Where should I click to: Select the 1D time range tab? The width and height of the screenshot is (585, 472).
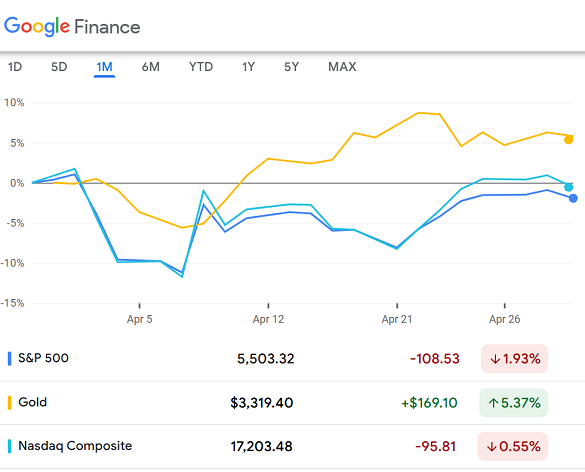[15, 67]
